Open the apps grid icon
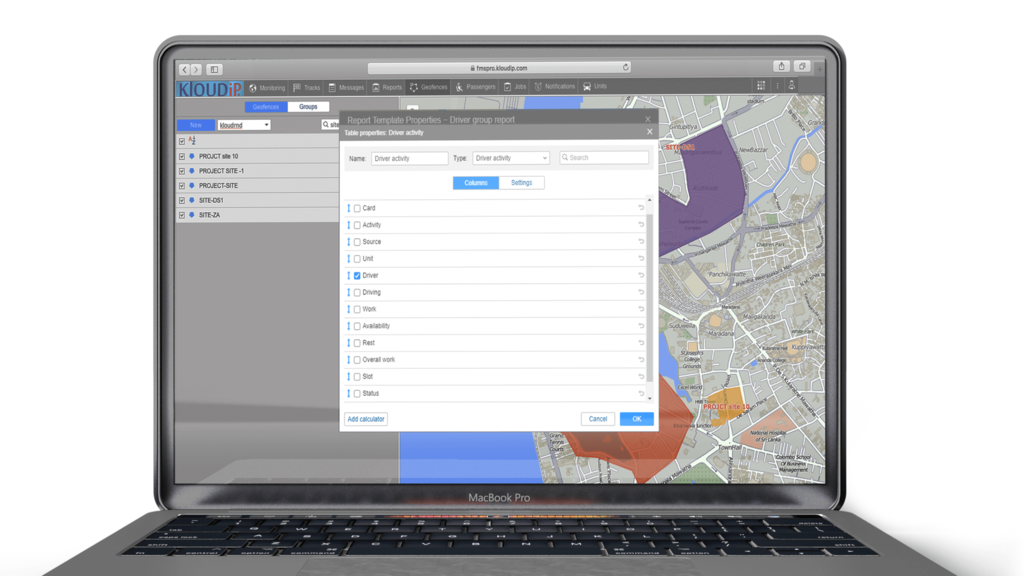Screen dimensions: 1024x576 coord(761,86)
